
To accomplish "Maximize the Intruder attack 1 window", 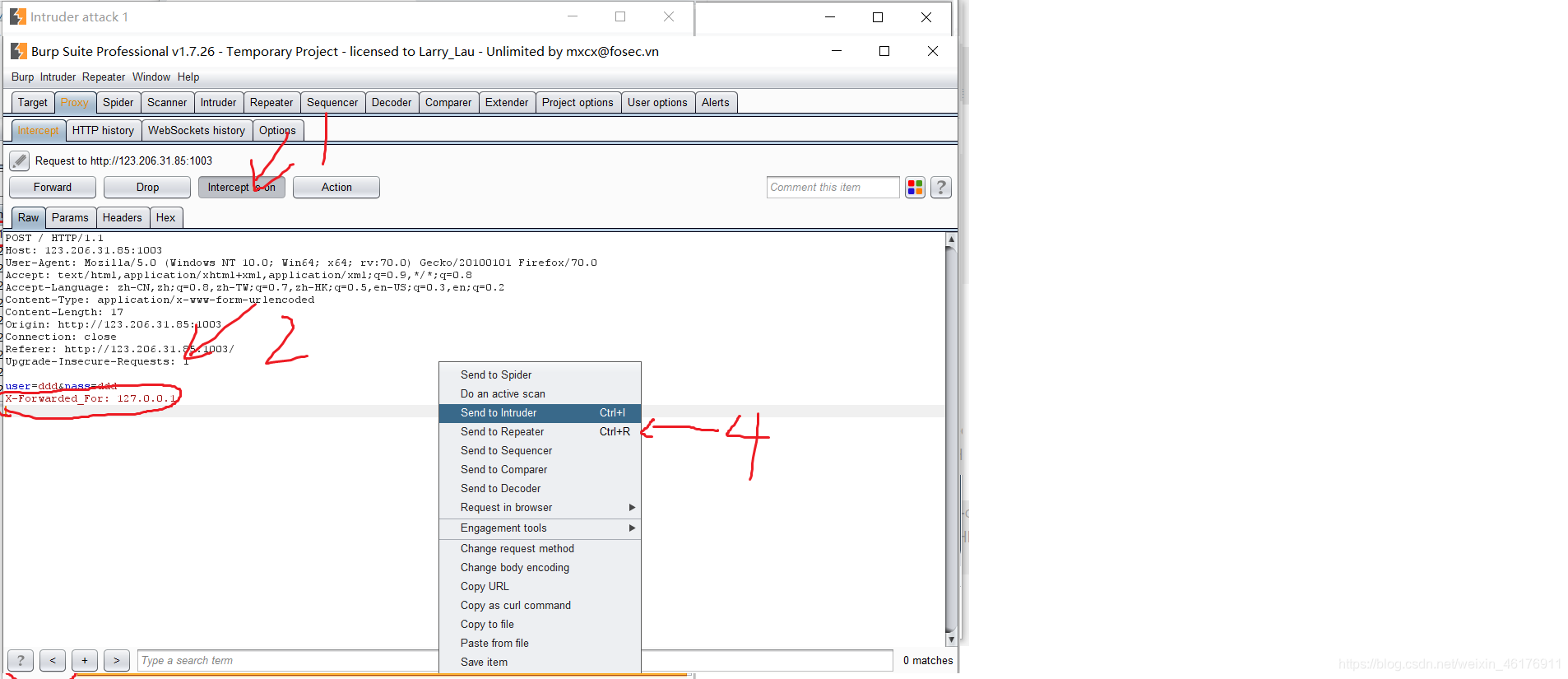I will point(620,16).
